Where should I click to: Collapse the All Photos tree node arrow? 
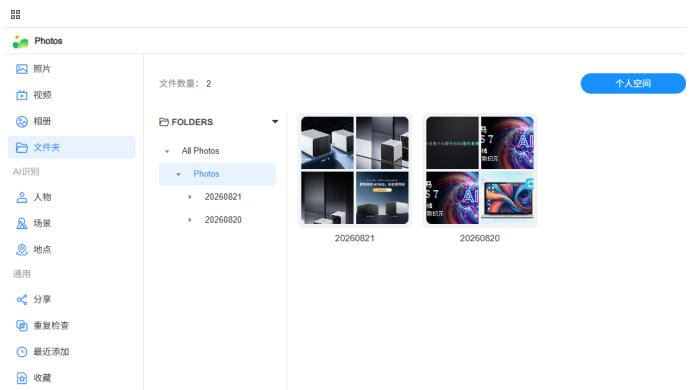(x=167, y=151)
